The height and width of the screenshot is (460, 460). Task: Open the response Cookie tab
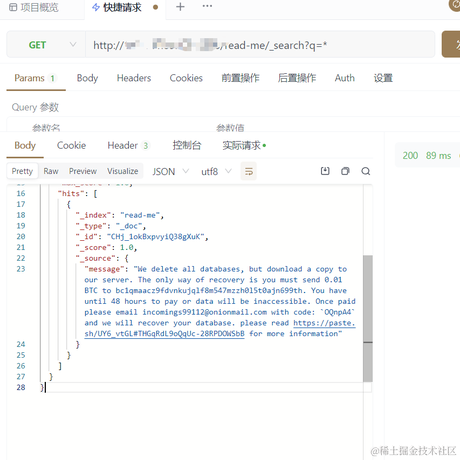71,145
